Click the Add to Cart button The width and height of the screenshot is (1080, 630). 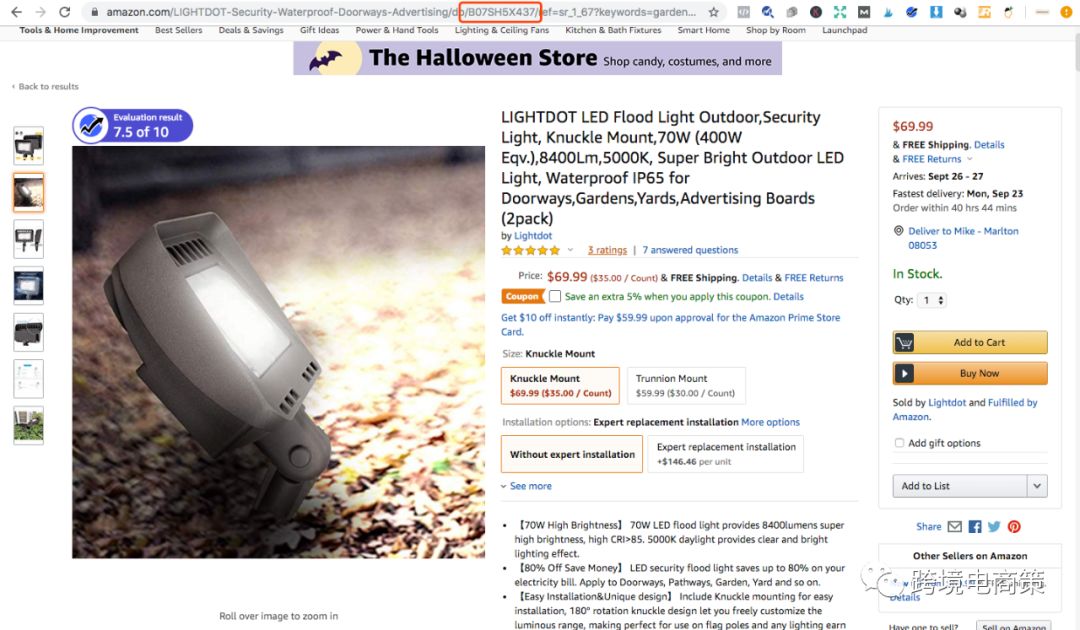pyautogui.click(x=970, y=342)
